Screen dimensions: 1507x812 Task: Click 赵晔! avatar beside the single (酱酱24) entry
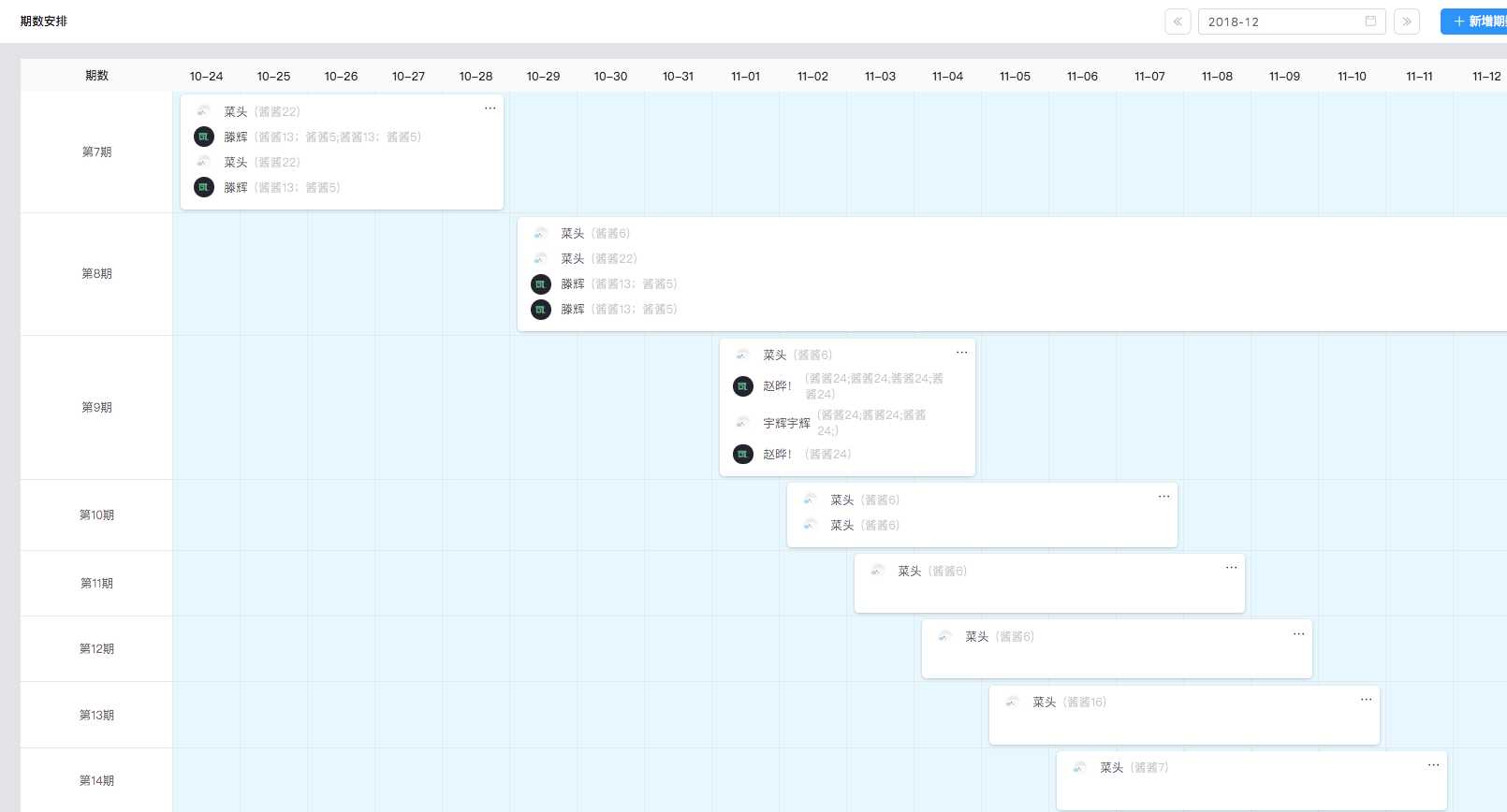tap(743, 454)
